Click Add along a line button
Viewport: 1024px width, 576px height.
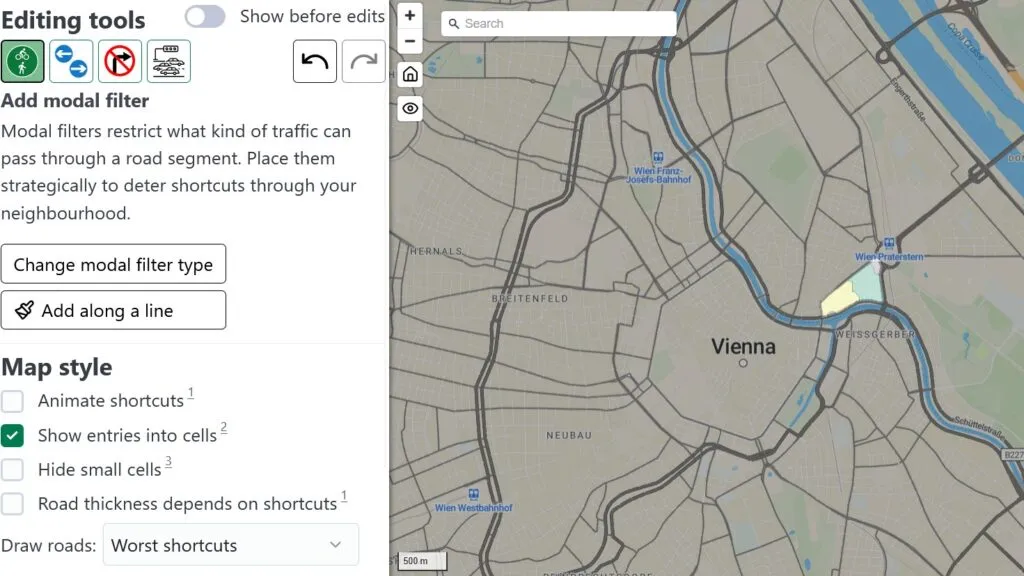point(114,310)
